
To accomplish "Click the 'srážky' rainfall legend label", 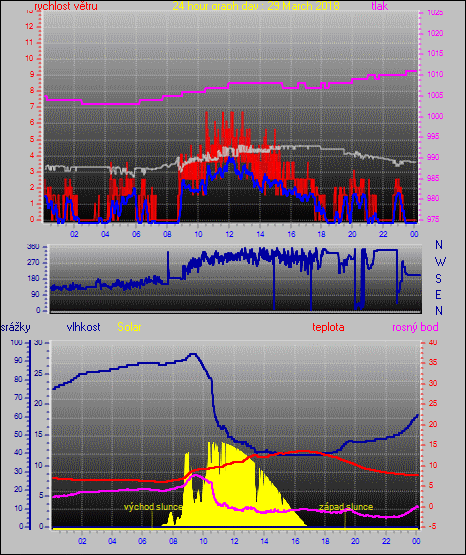I will 16,327.
